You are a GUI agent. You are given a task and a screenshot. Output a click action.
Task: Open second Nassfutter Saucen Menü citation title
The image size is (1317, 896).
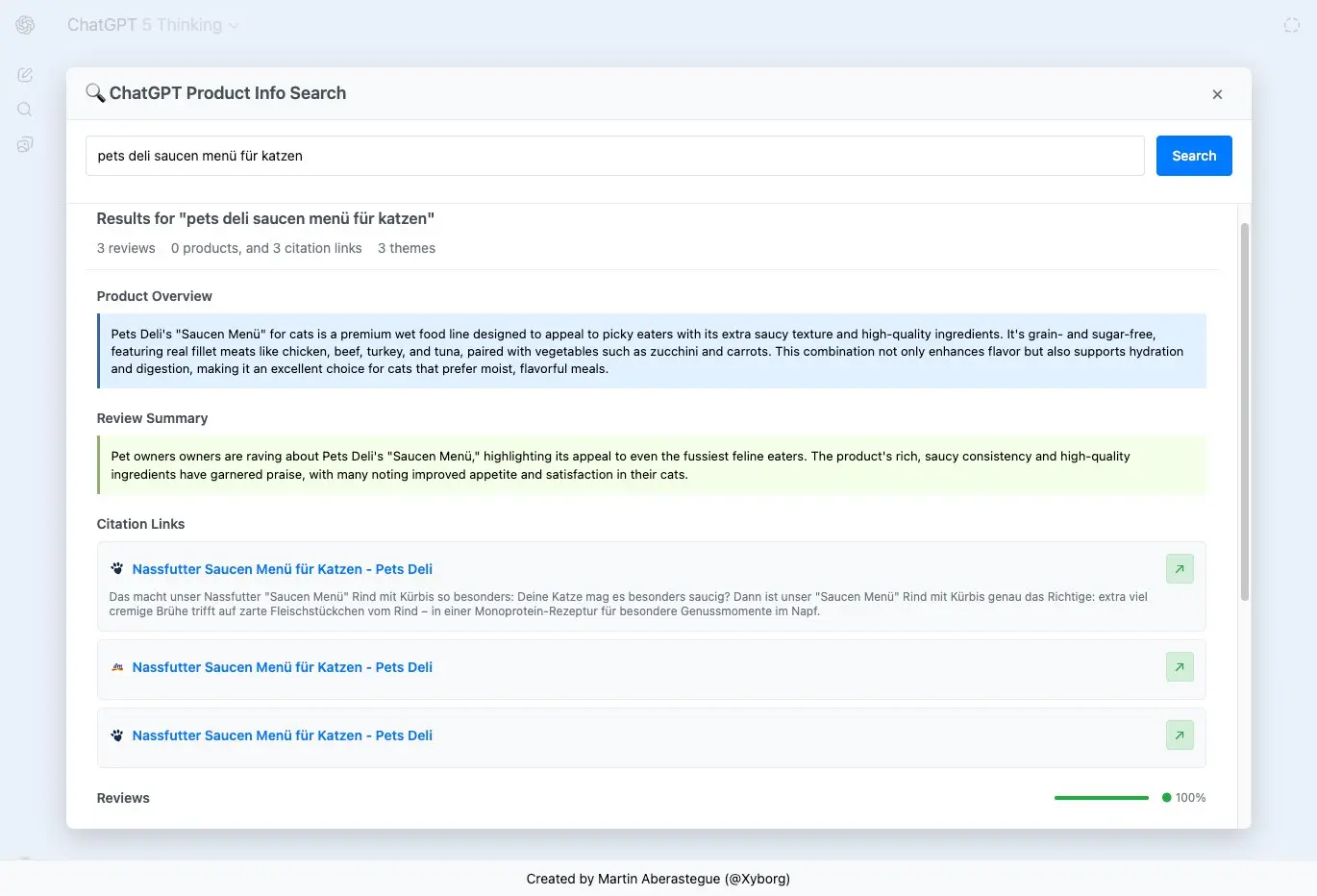[x=283, y=667]
